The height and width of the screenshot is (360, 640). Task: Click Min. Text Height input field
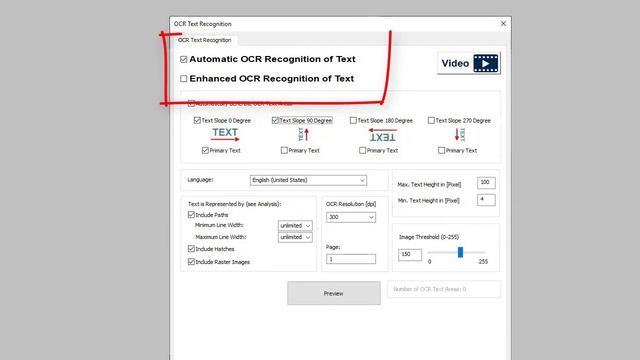[486, 200]
